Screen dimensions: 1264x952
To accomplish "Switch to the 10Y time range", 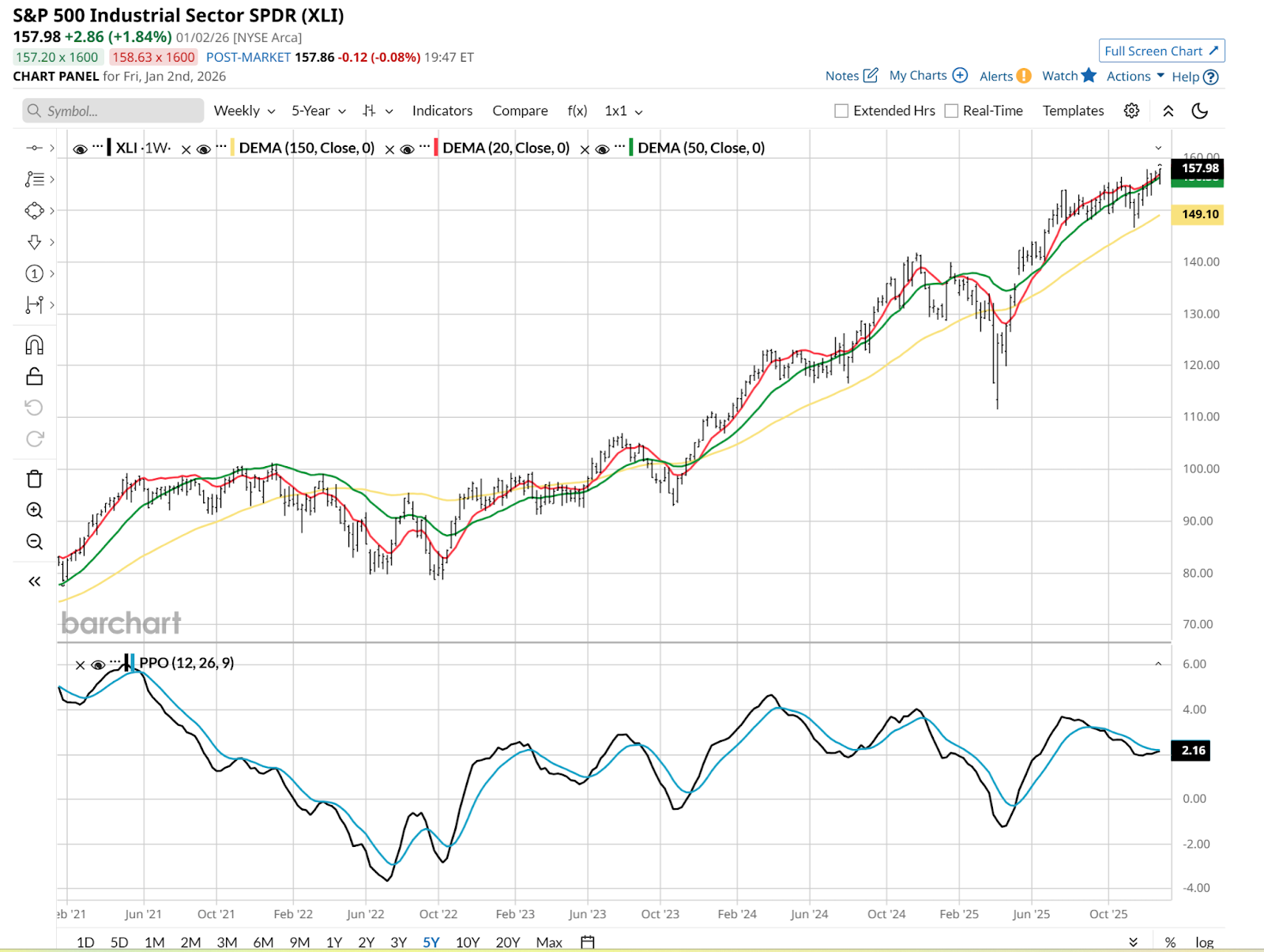I will [x=468, y=942].
